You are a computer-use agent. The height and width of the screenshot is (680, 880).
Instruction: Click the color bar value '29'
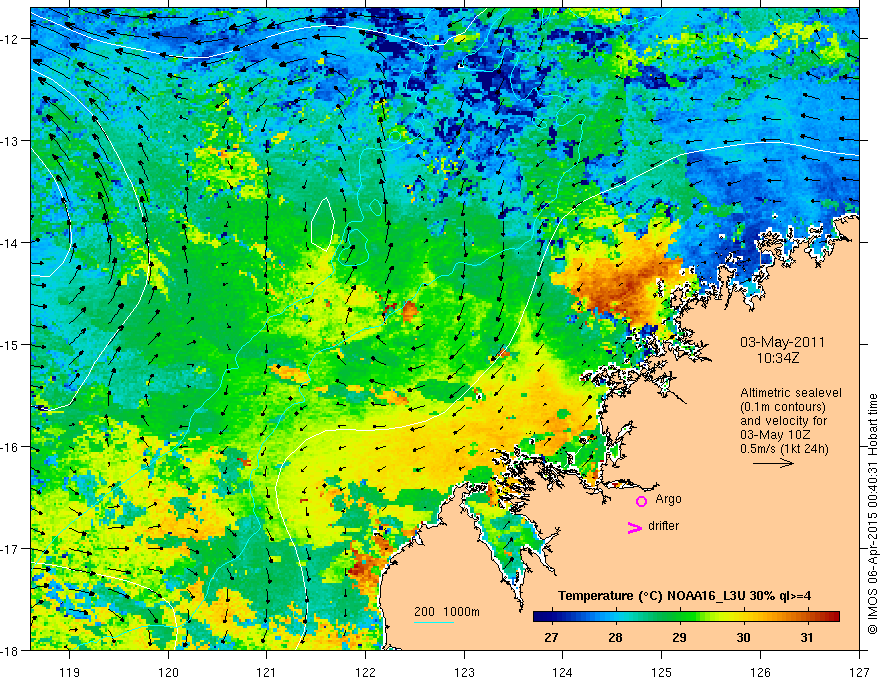(679, 637)
